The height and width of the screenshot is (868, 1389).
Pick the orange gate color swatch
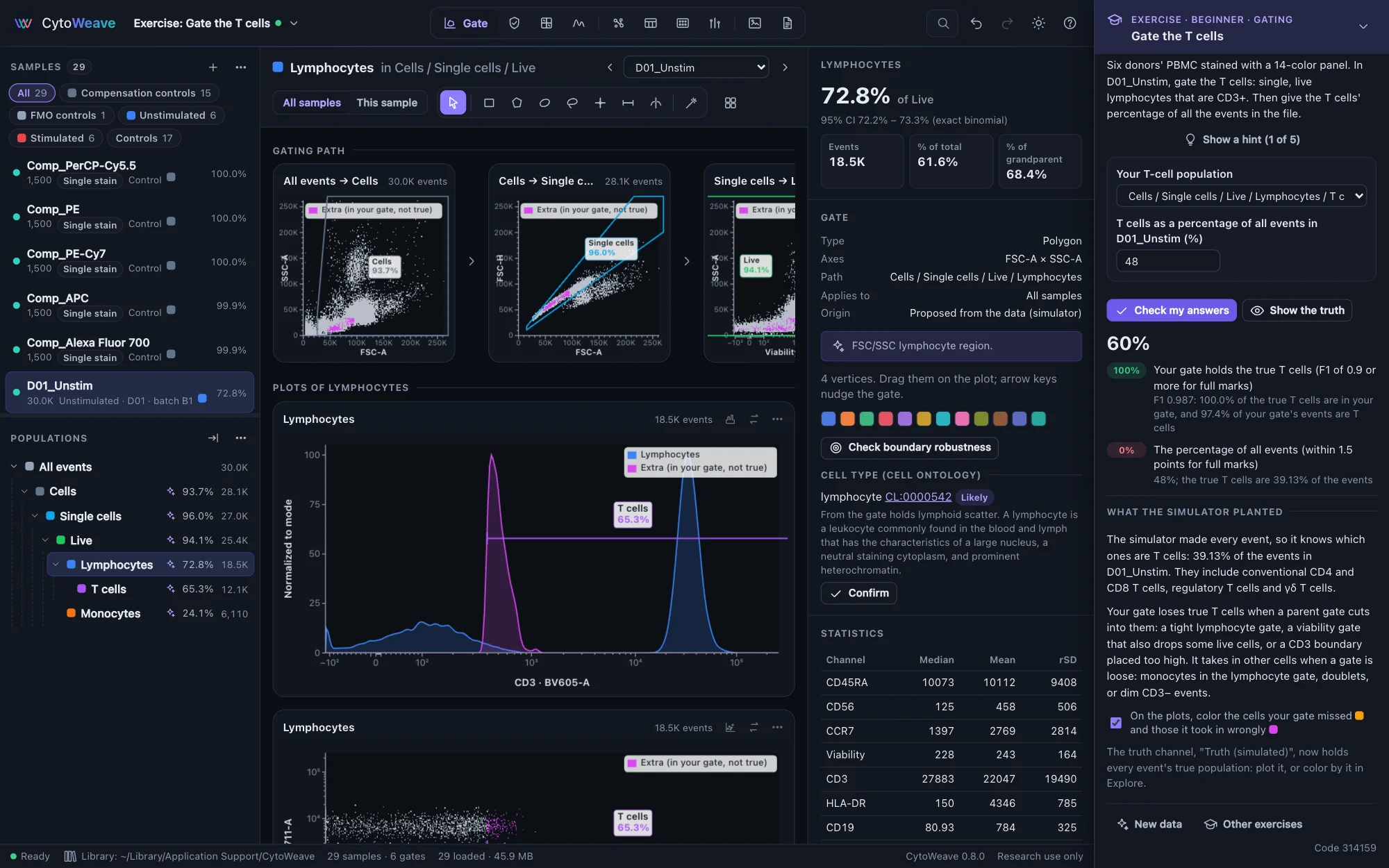[847, 419]
